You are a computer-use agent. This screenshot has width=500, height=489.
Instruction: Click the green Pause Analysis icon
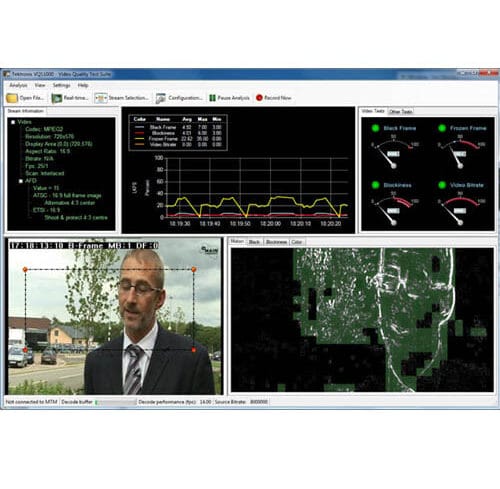[212, 98]
